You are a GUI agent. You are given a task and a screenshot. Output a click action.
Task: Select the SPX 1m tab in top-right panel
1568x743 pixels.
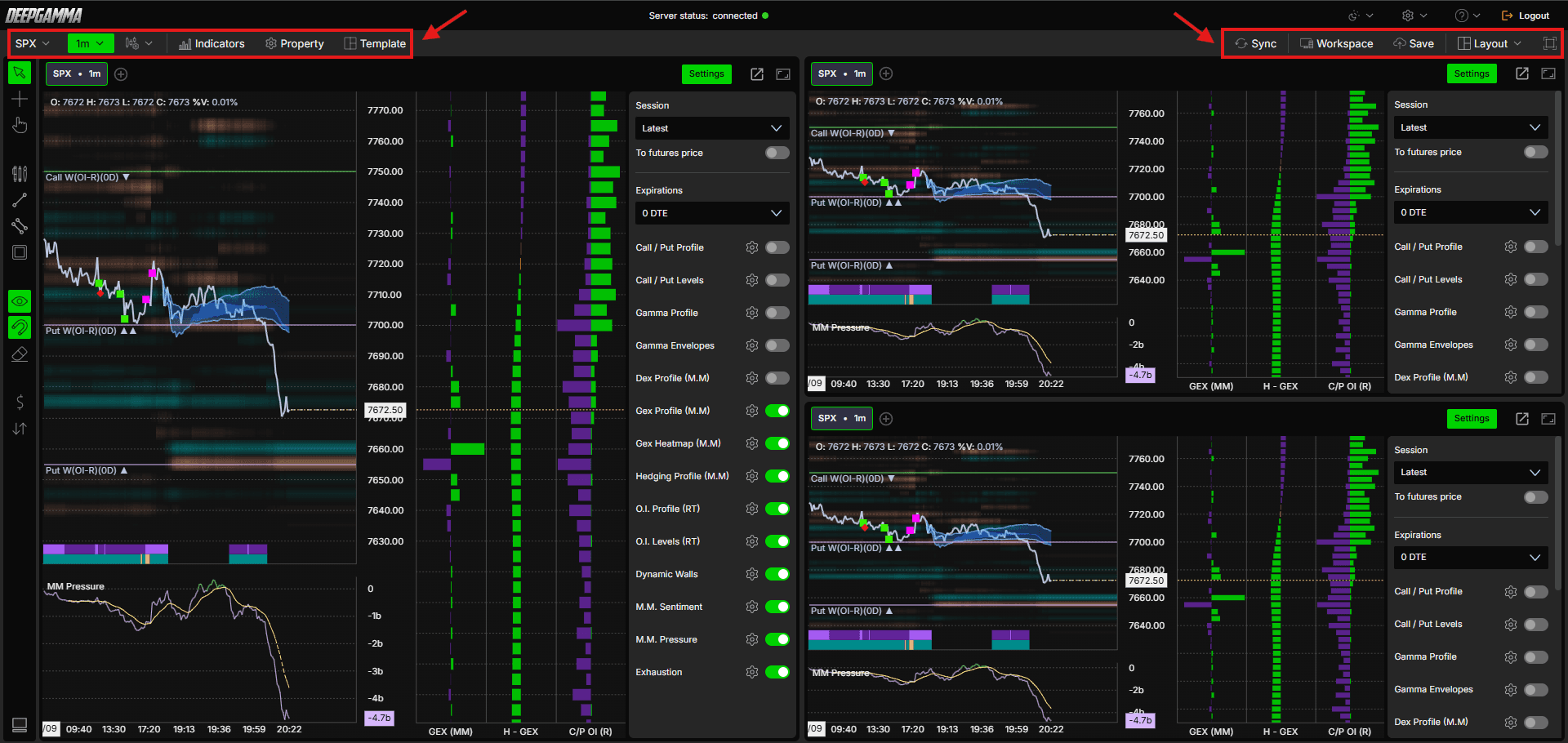(x=841, y=73)
